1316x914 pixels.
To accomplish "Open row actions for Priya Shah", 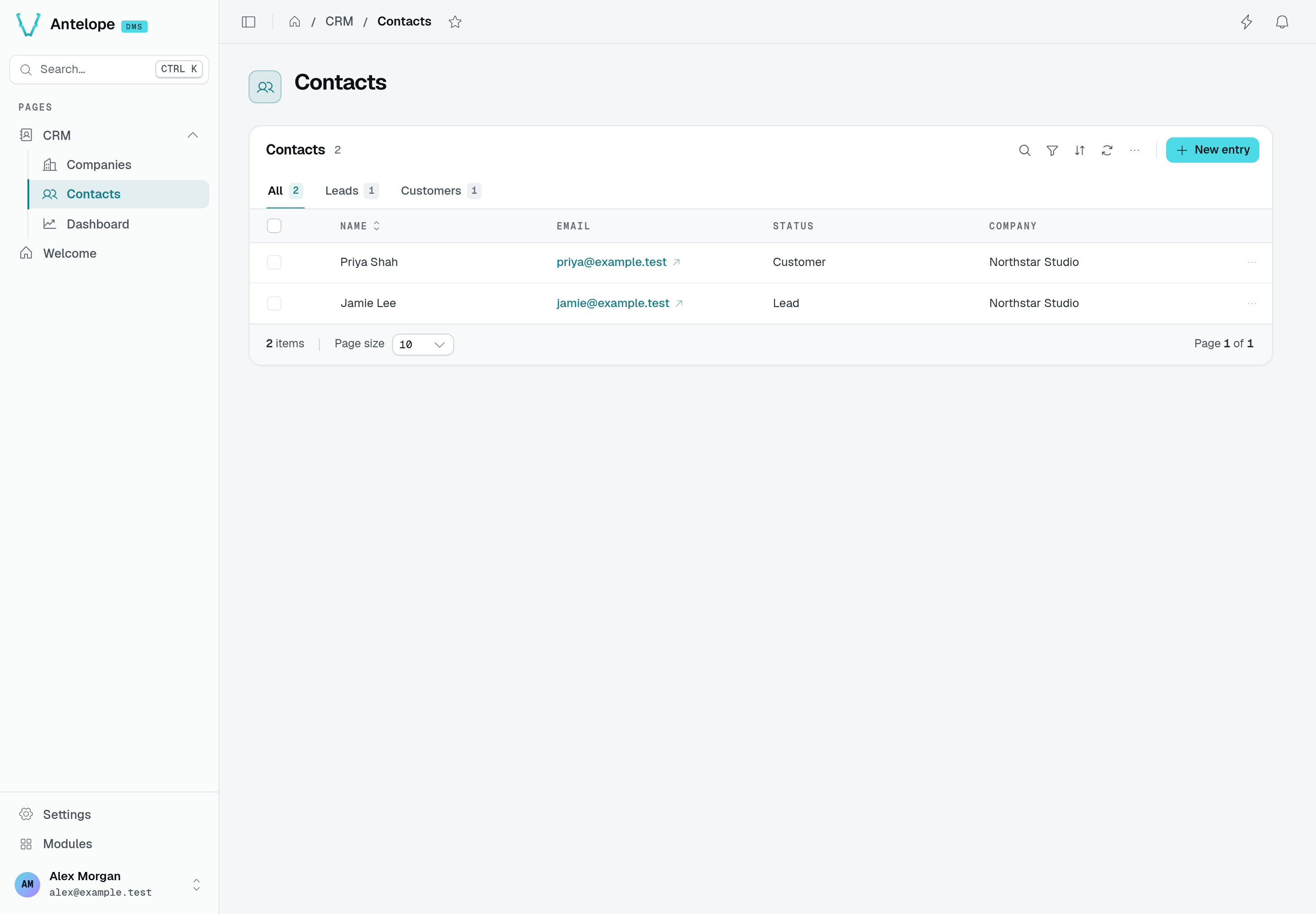I will tap(1252, 262).
